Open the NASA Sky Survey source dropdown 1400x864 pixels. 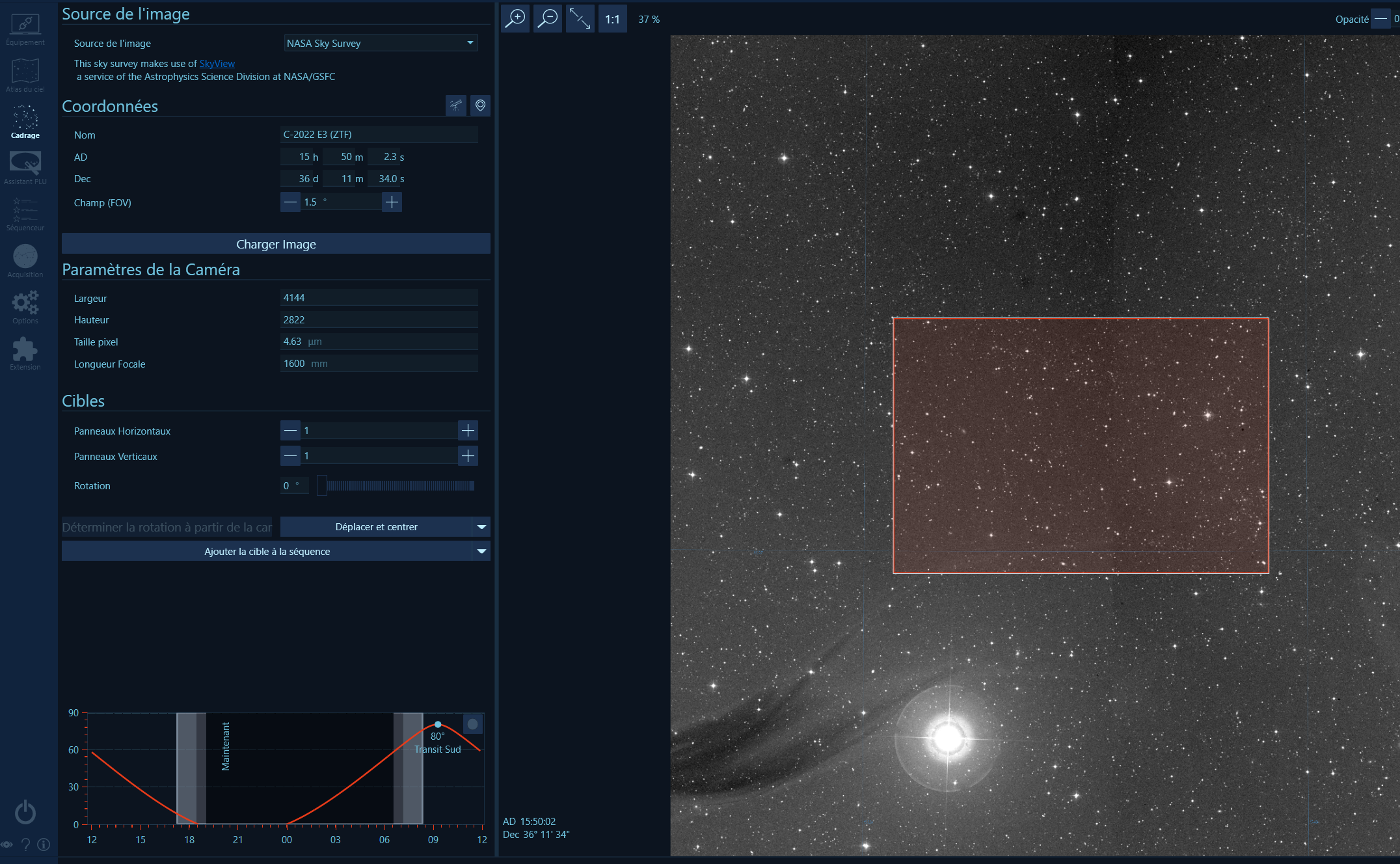381,43
